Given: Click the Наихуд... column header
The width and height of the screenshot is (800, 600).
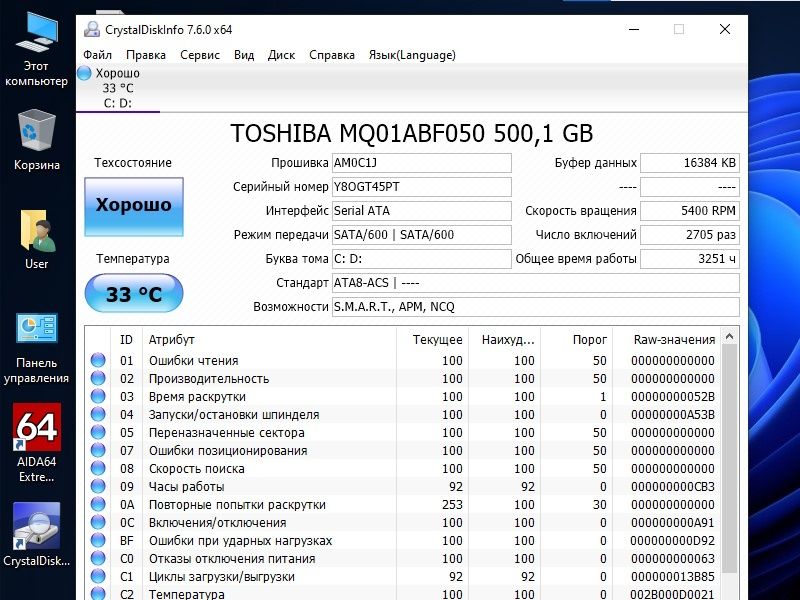Looking at the screenshot, I should (504, 340).
